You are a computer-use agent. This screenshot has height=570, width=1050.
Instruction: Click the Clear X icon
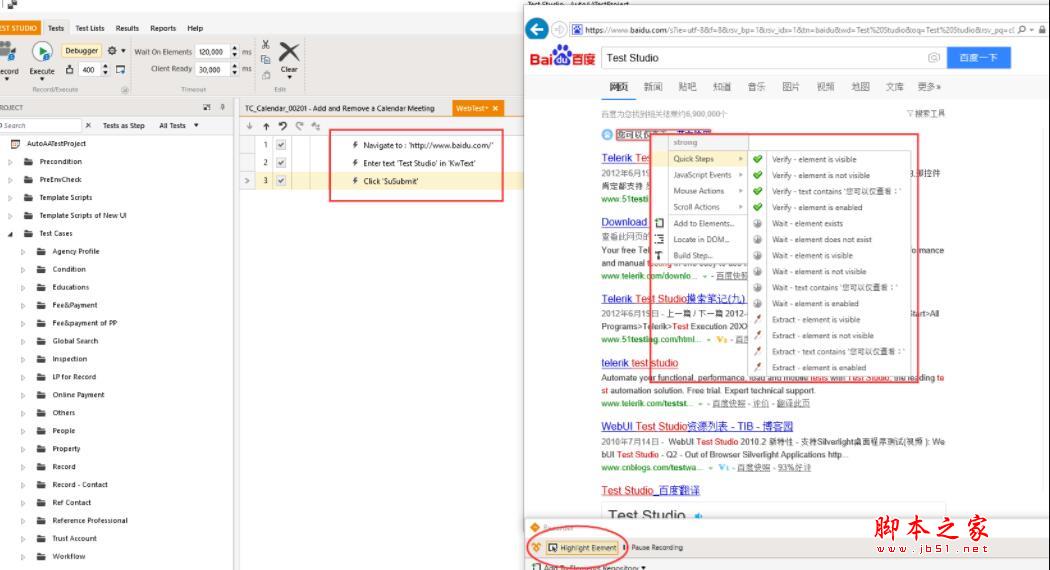pyautogui.click(x=289, y=52)
